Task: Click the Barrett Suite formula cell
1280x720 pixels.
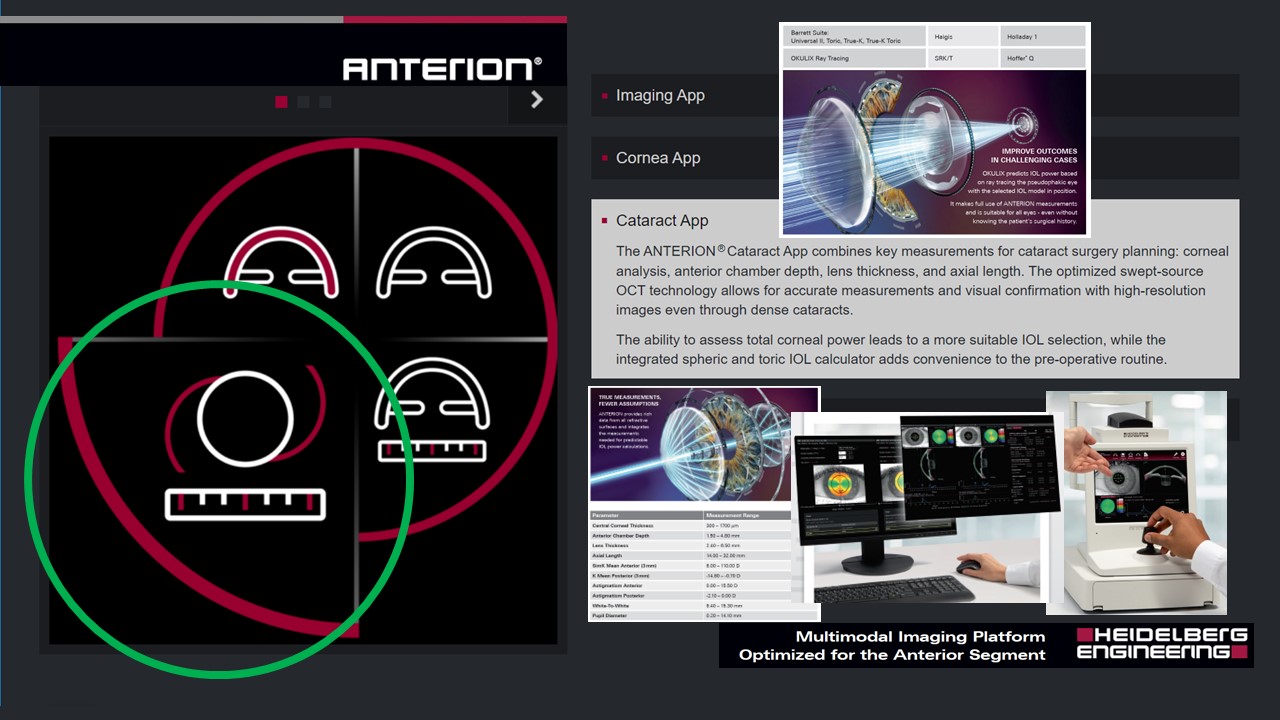Action: click(x=854, y=36)
